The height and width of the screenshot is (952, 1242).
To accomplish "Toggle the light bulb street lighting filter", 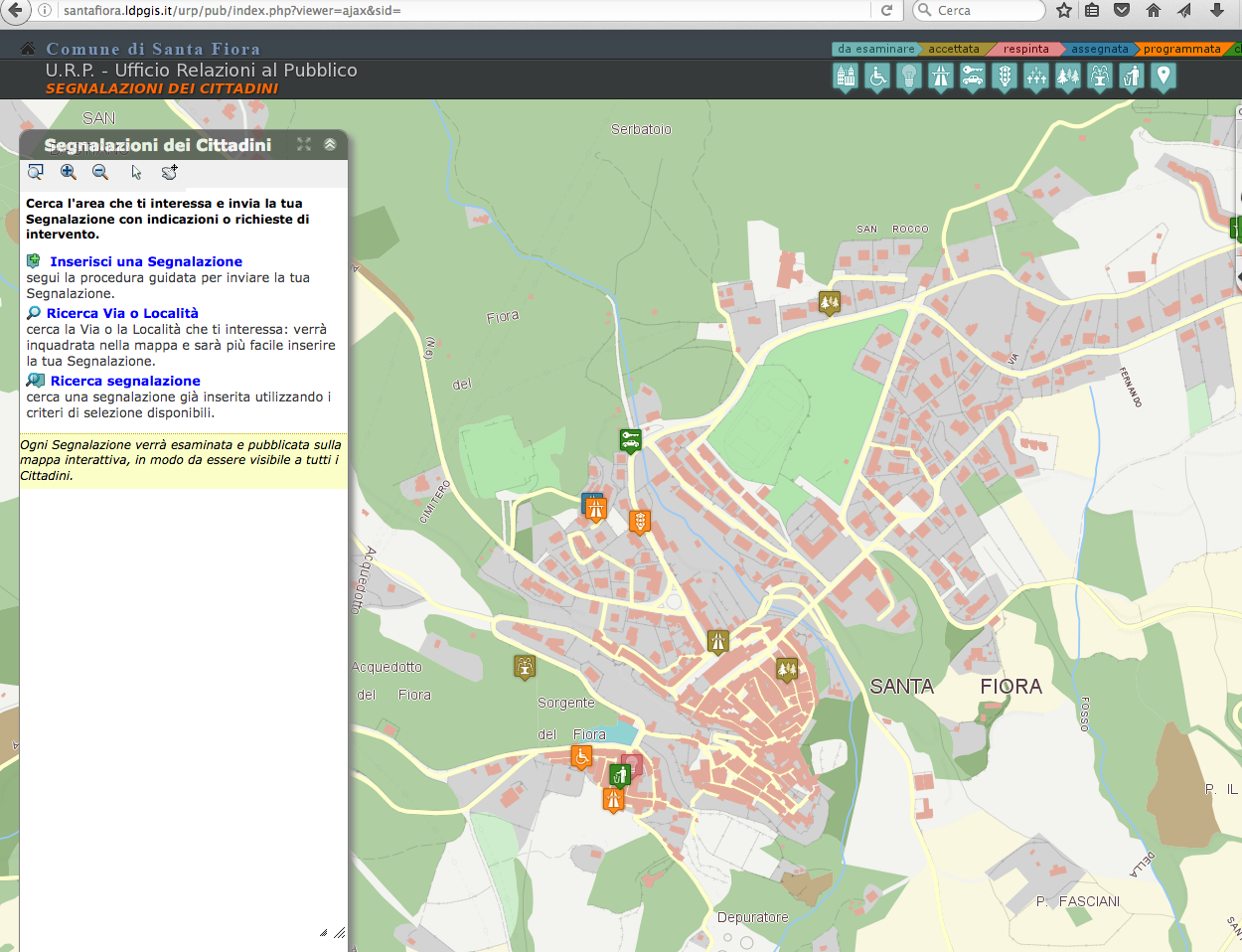I will tap(909, 77).
